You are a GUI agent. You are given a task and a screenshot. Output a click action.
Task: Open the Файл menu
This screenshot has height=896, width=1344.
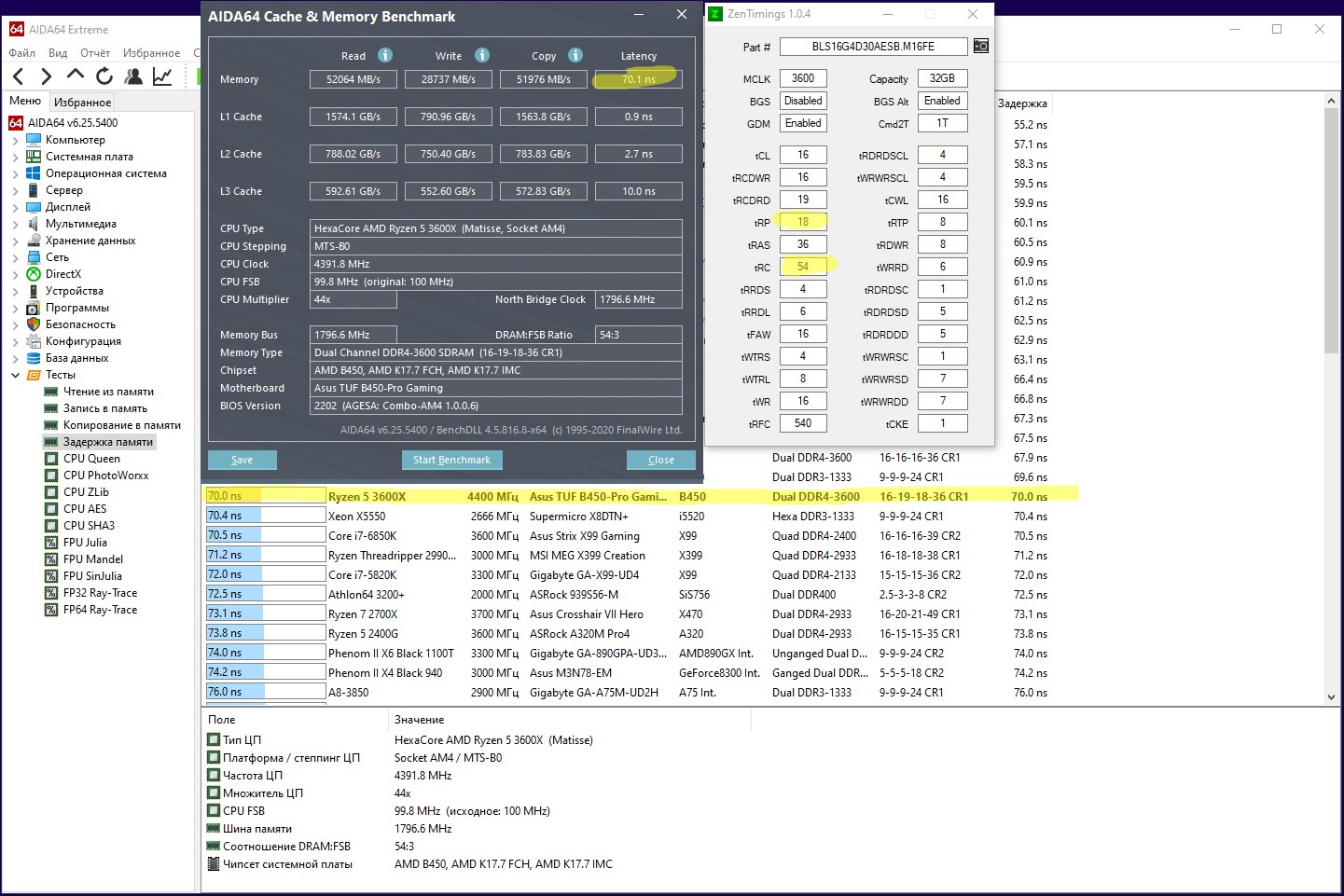pos(22,53)
